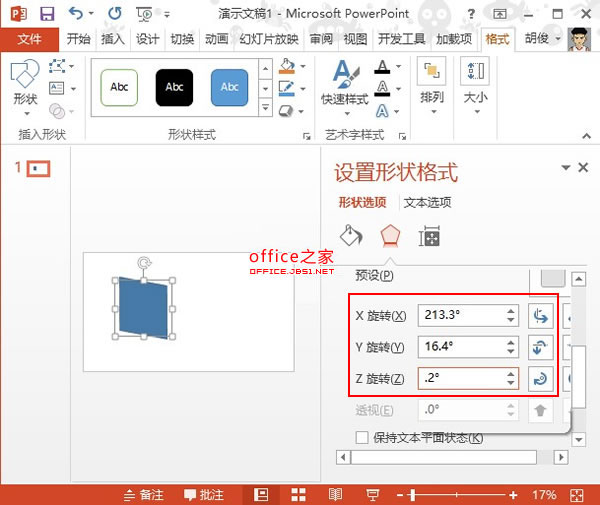Open the Design (设计) tab

coord(148,39)
